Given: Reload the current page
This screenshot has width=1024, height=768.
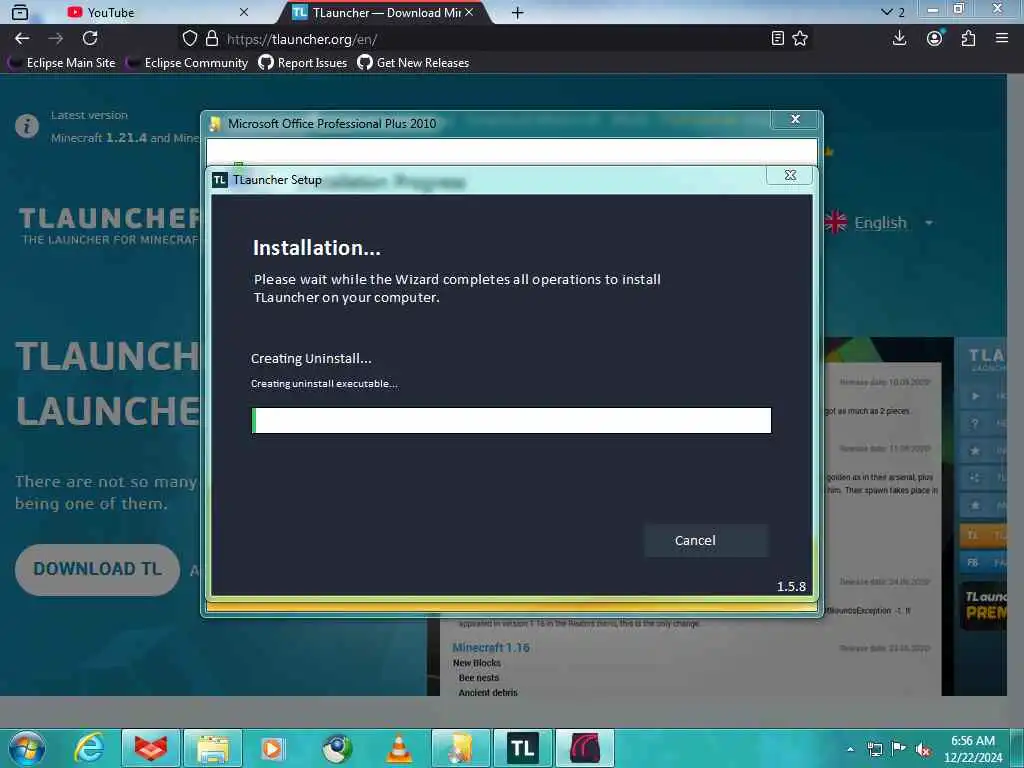Looking at the screenshot, I should click(90, 39).
